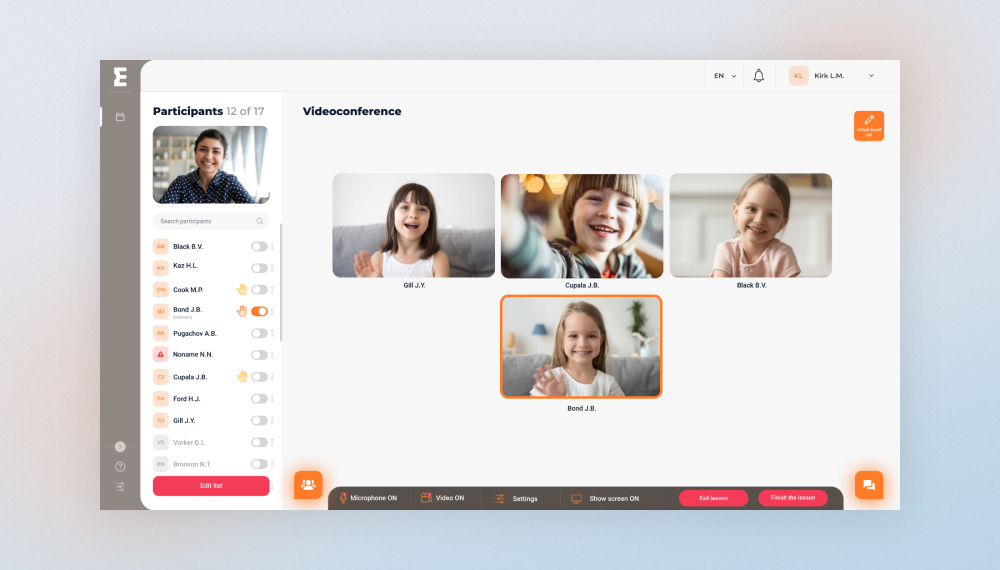Open sidebar sliders settings icon
This screenshot has width=1000, height=570.
point(120,486)
